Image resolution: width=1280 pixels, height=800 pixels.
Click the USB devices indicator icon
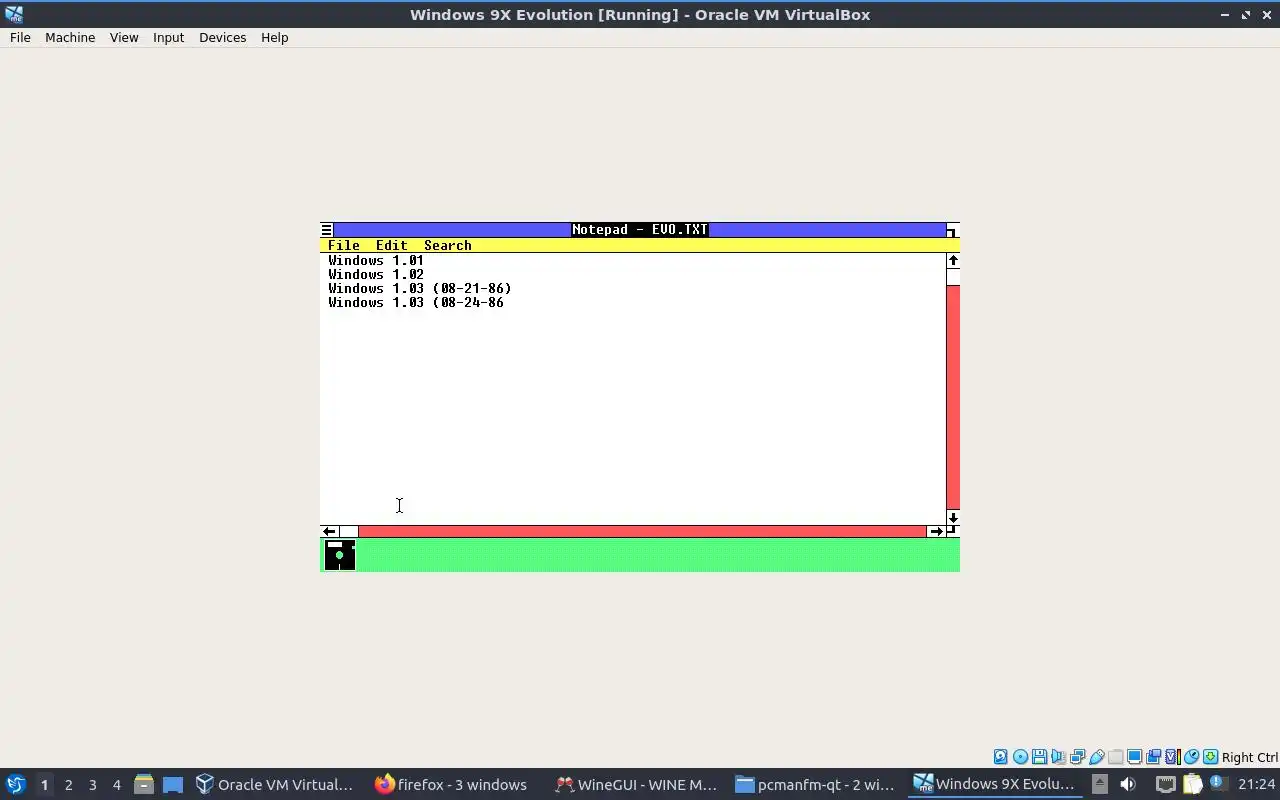tap(1096, 757)
